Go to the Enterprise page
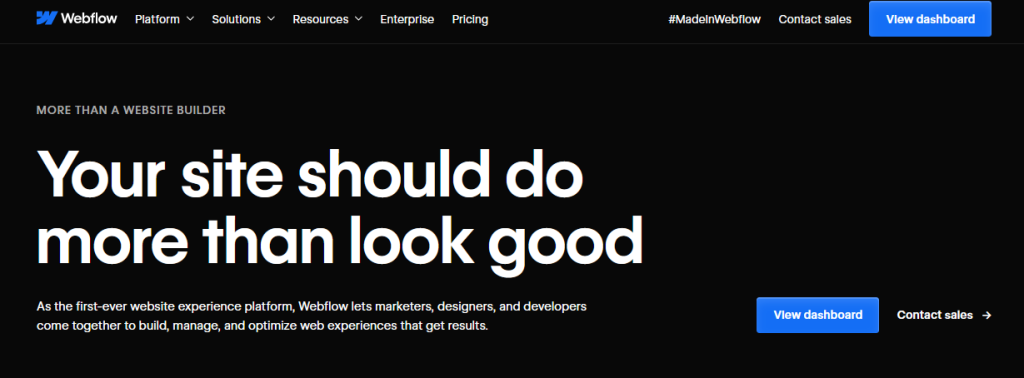This screenshot has width=1024, height=378. [x=407, y=19]
